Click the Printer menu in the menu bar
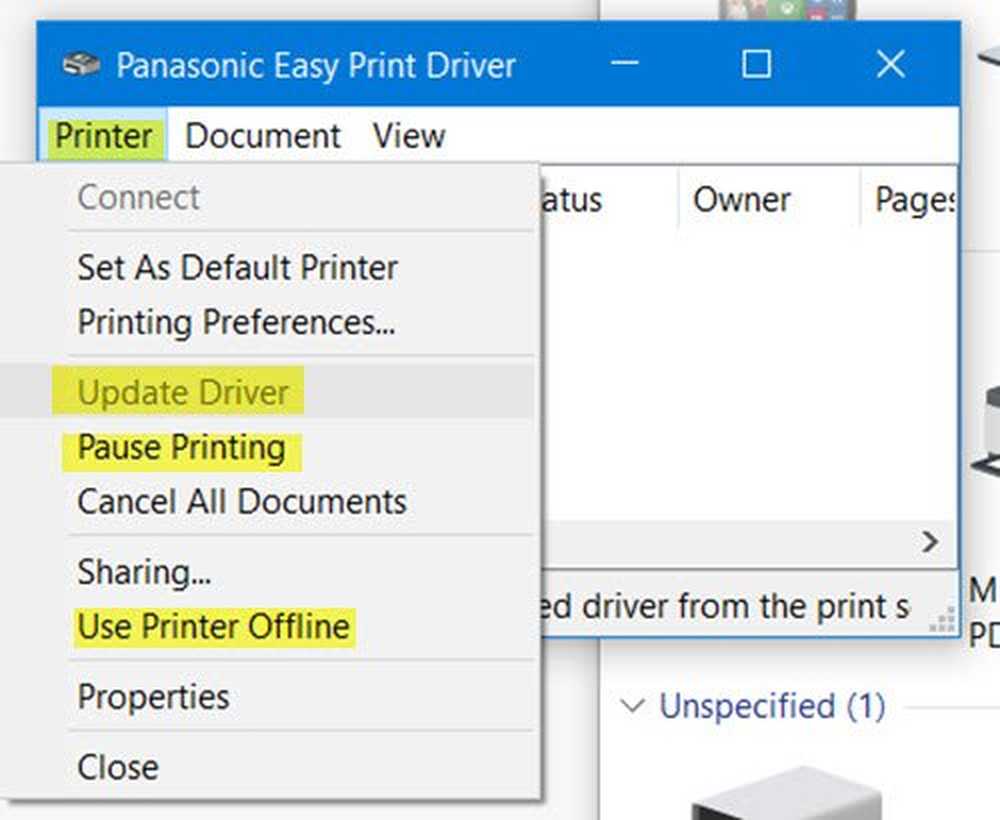This screenshot has height=820, width=1000. click(104, 136)
